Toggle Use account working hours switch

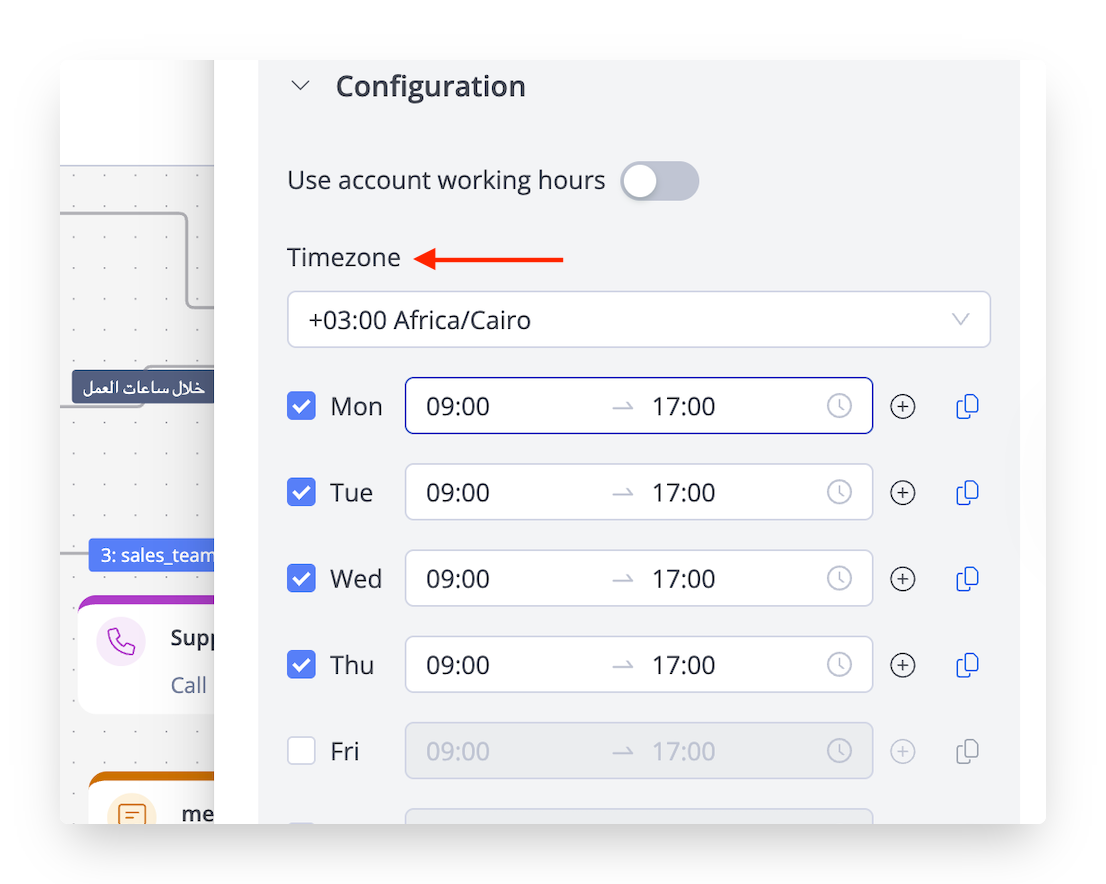click(659, 181)
